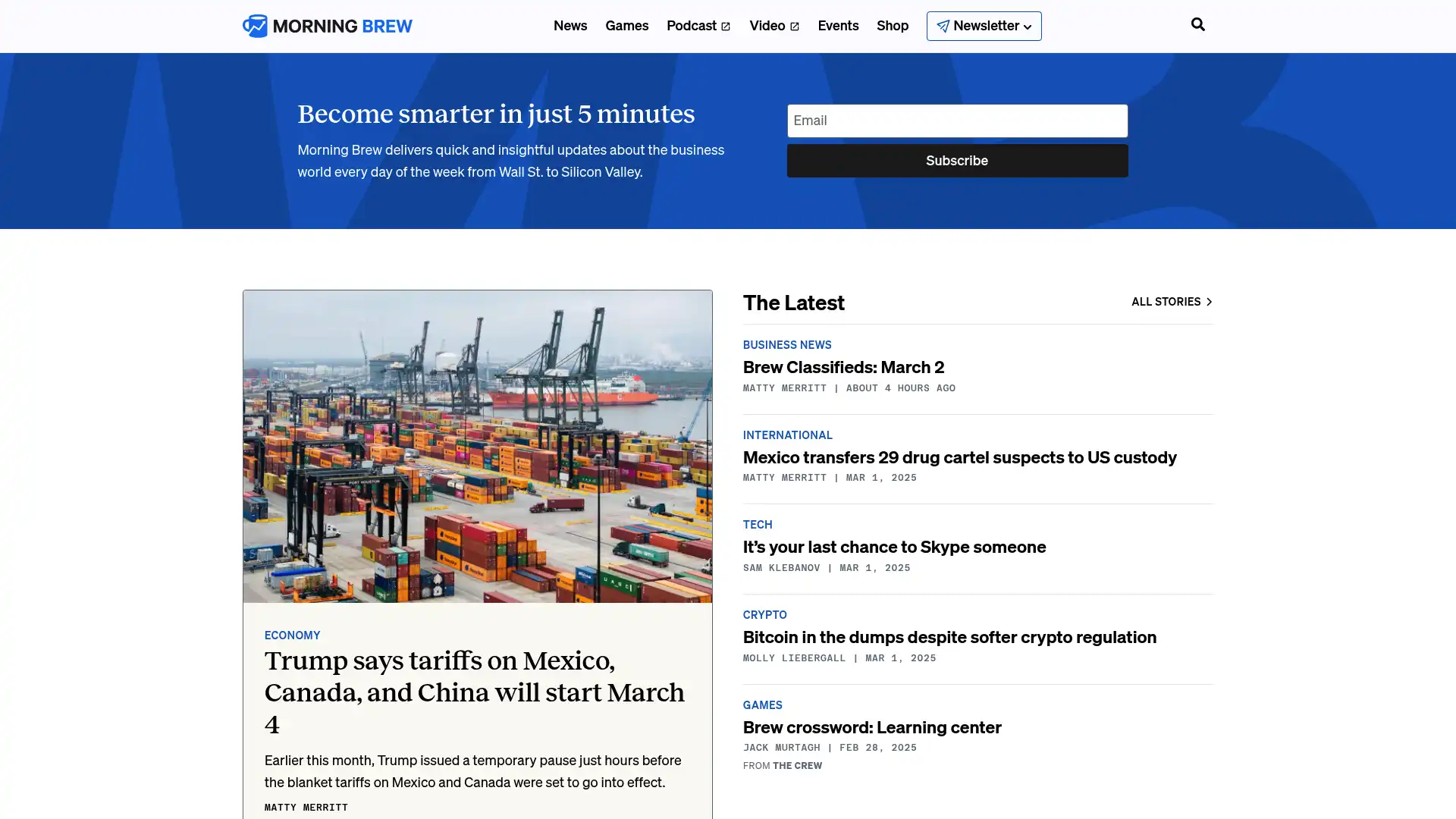Click external link icon beside Video

click(794, 27)
